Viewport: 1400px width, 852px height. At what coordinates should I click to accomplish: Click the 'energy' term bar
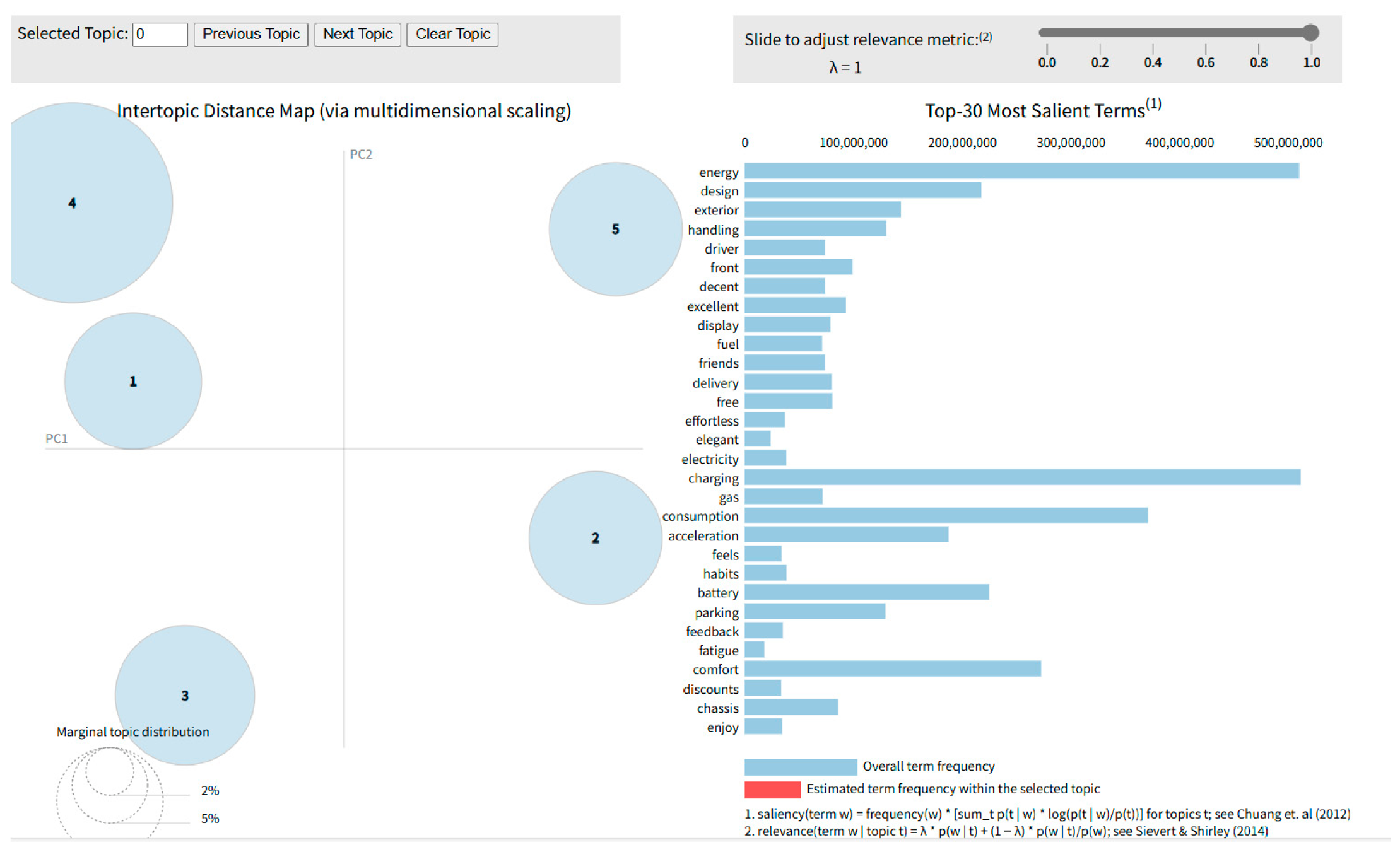(1021, 171)
